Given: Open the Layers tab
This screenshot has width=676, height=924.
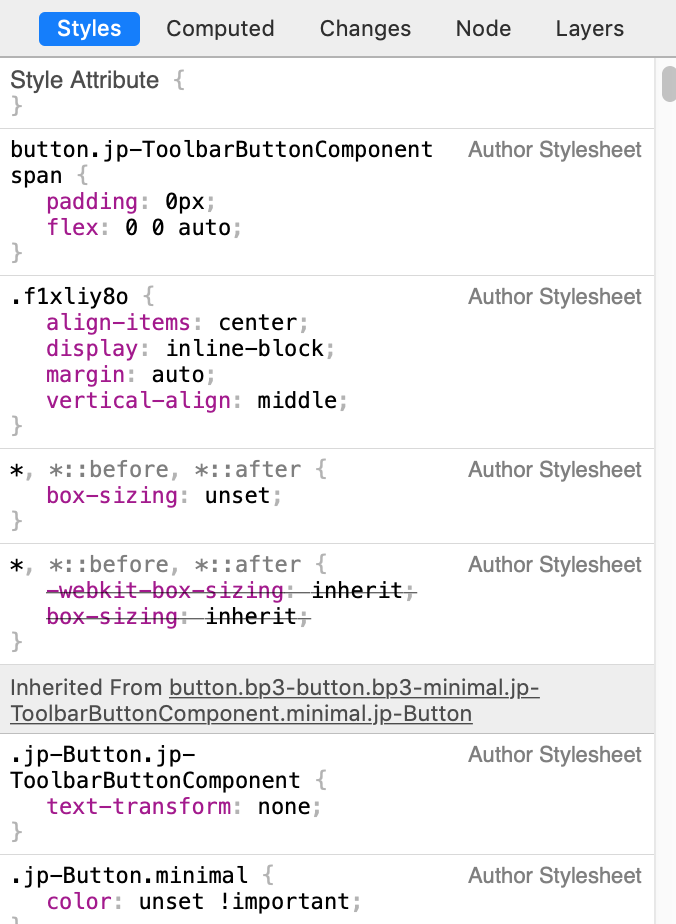Looking at the screenshot, I should point(589,29).
